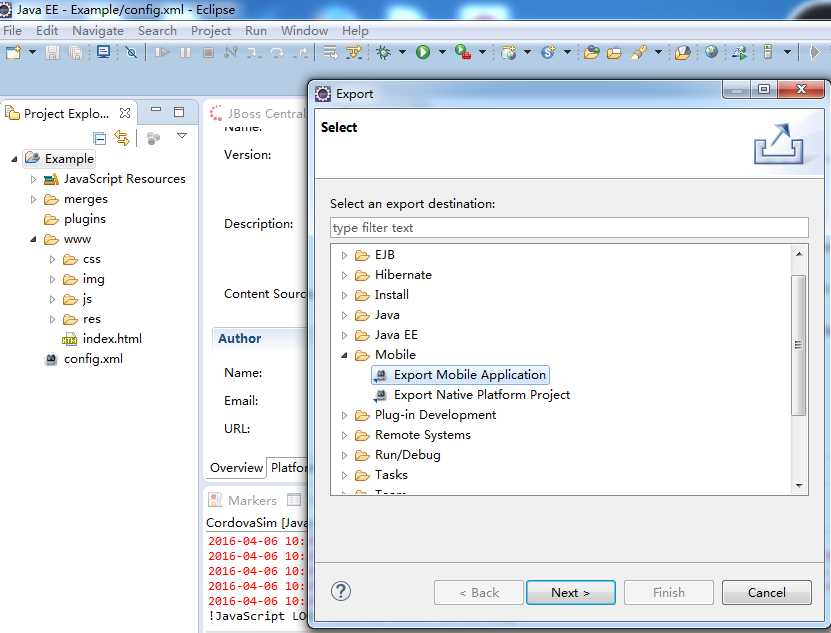Viewport: 831px width, 633px height.
Task: Click the Suspend pause icon
Action: tap(185, 52)
